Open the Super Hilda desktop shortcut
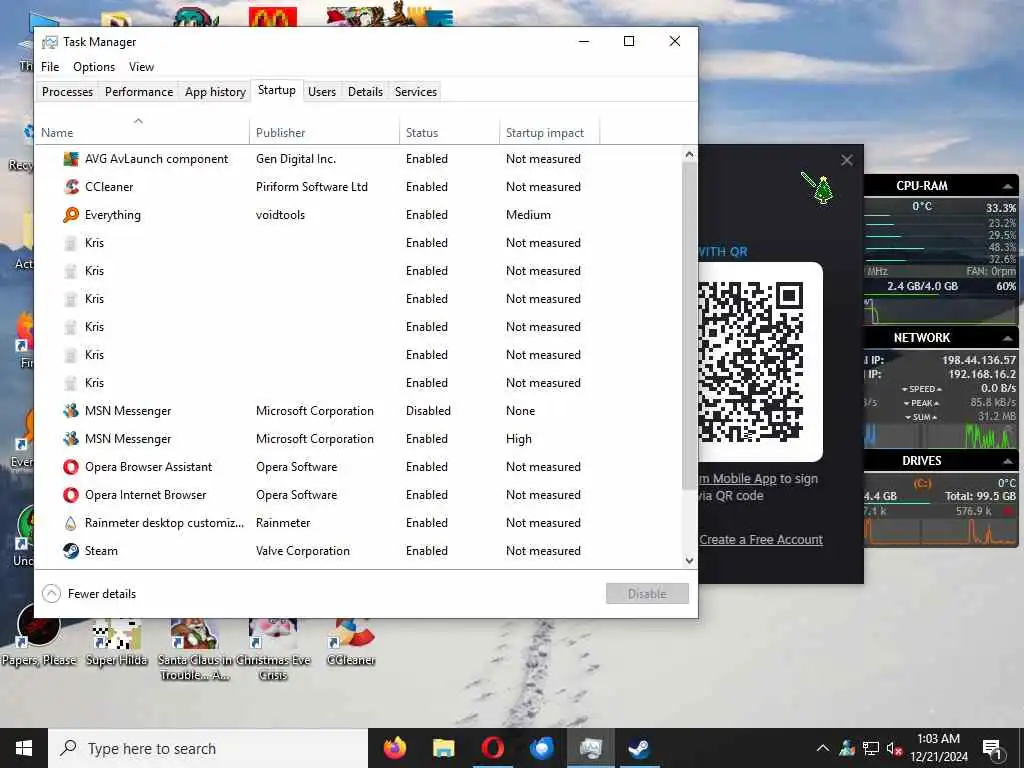The image size is (1024, 768). [116, 641]
